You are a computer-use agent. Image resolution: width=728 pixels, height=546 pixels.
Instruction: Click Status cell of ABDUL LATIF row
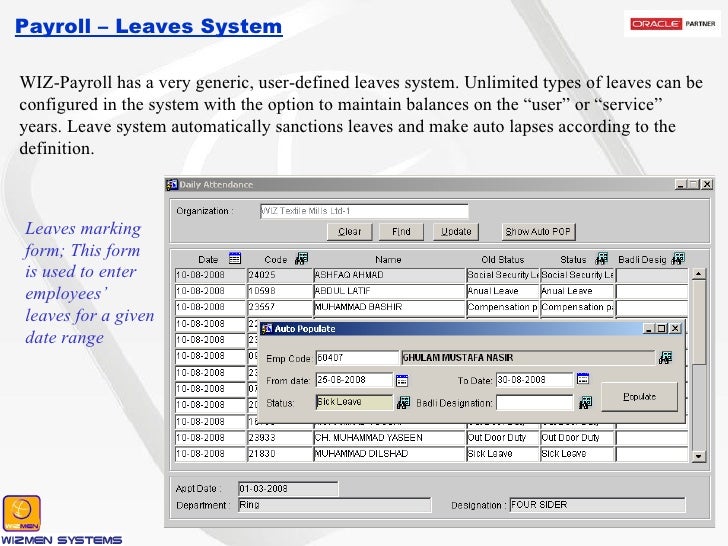click(x=577, y=291)
